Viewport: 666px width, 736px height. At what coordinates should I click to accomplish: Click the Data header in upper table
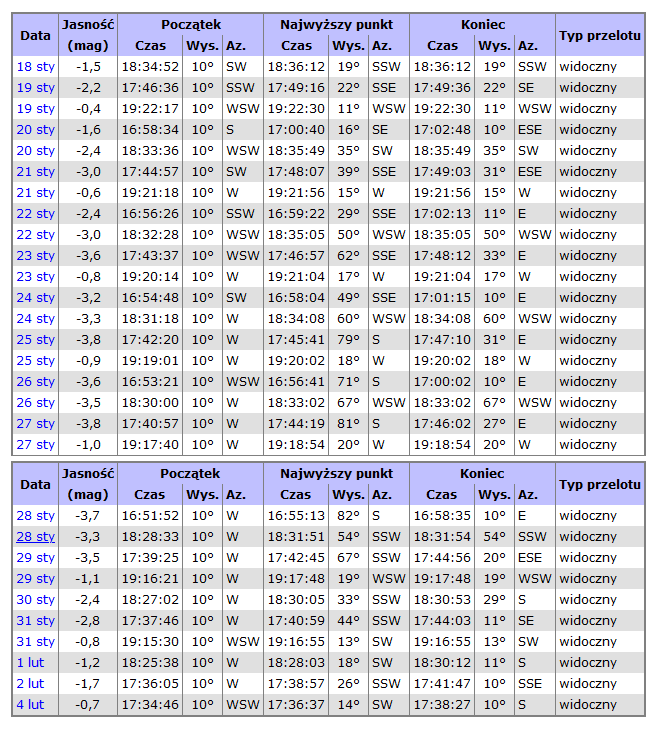pyautogui.click(x=35, y=36)
